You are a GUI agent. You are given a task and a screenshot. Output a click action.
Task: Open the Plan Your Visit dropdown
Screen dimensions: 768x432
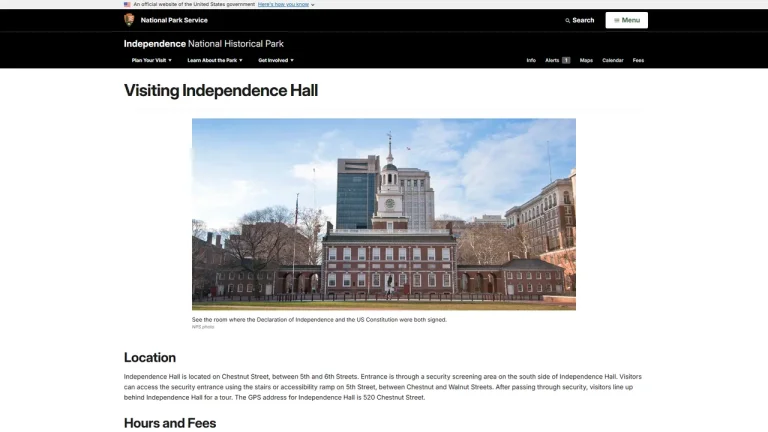coord(151,60)
